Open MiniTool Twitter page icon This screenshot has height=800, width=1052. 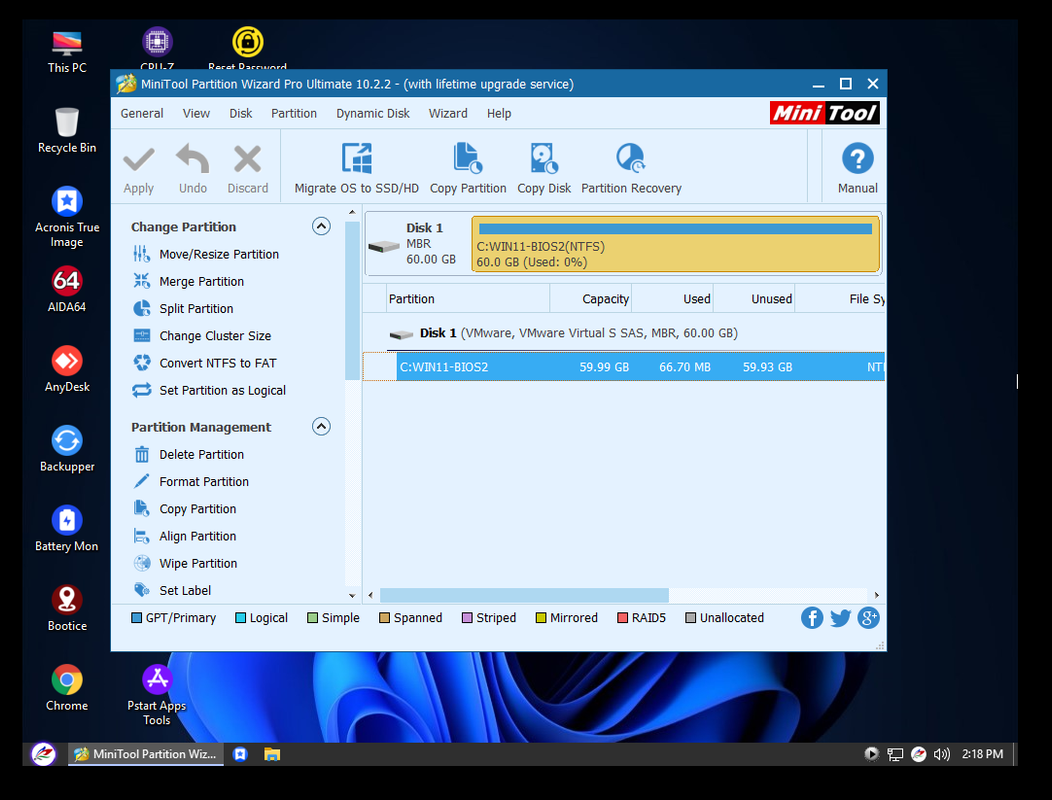pyautogui.click(x=840, y=617)
